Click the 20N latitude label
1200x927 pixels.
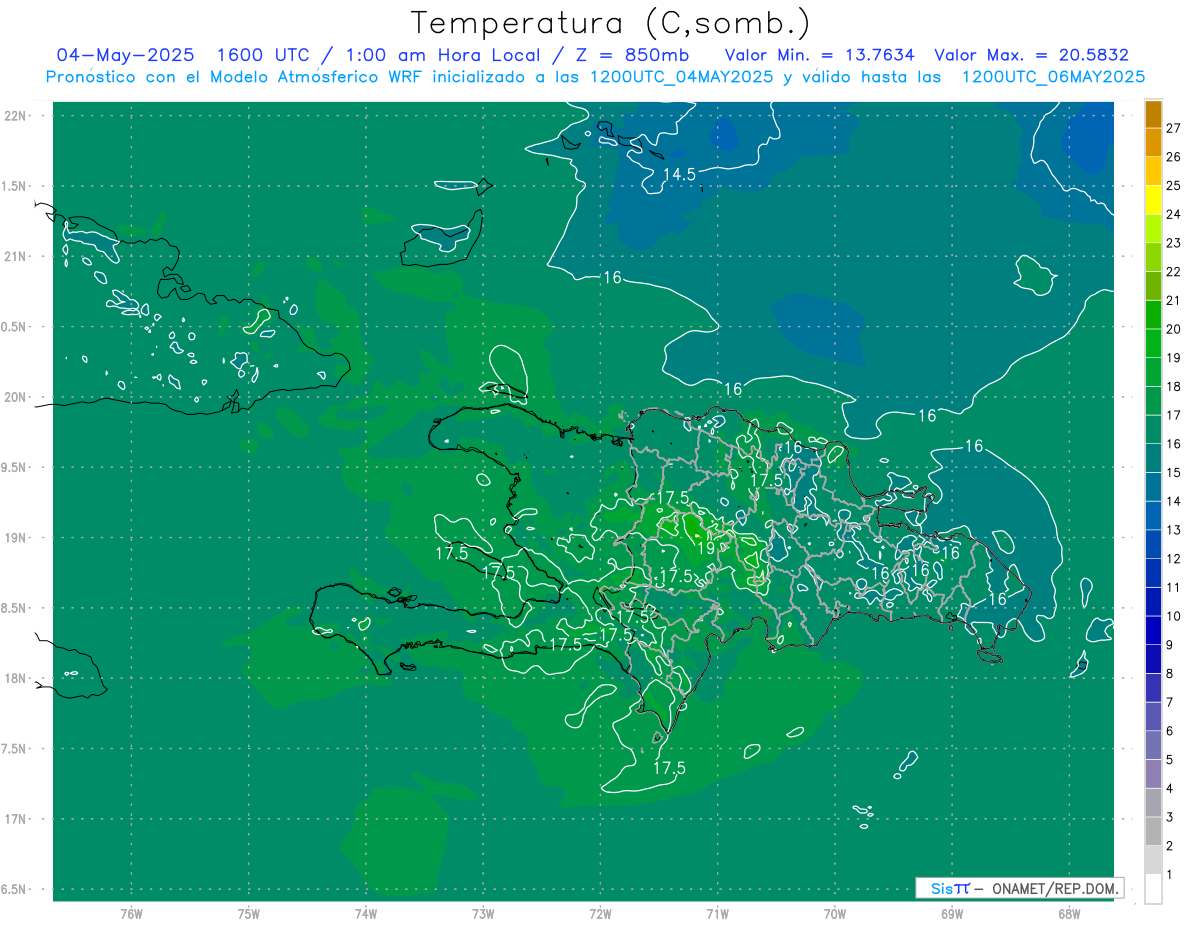(x=15, y=397)
